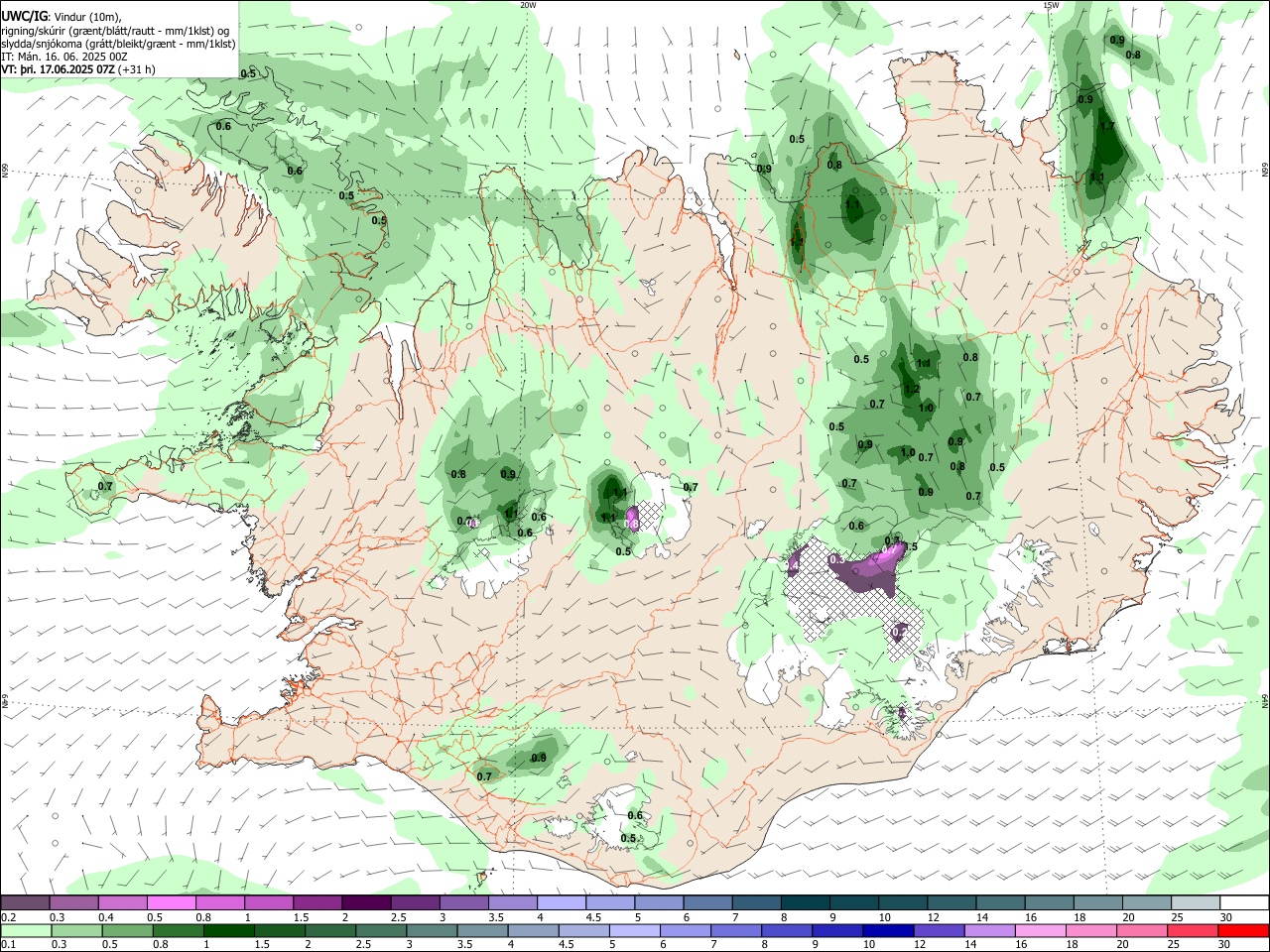Click the 66N latitude label on right edge
1270x952 pixels.
click(1265, 171)
